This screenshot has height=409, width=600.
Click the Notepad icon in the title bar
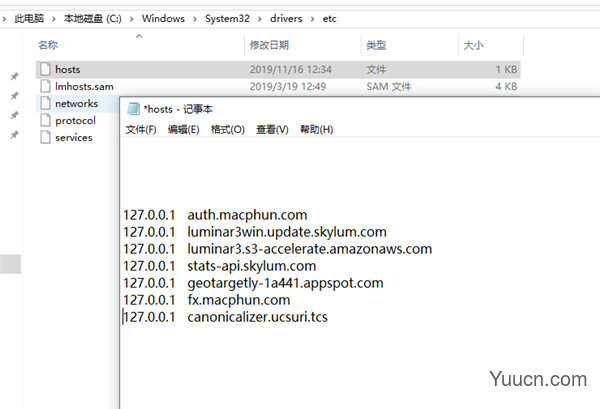pos(133,109)
